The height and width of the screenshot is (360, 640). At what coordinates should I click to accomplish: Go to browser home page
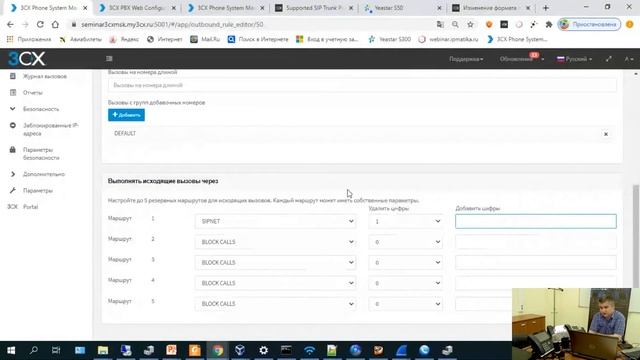tap(55, 24)
